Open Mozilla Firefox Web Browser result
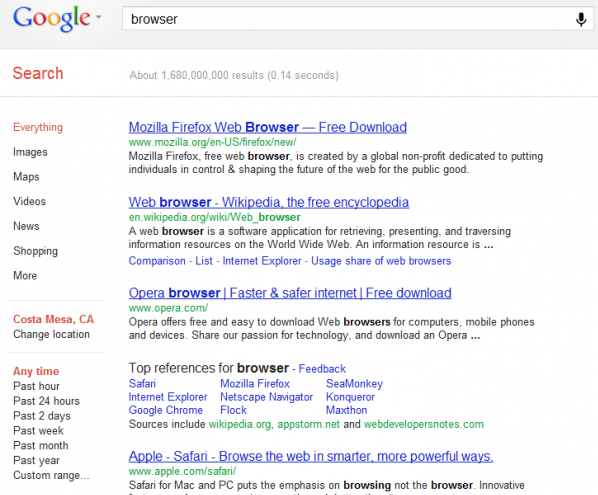Screen dimensions: 598x495 pyautogui.click(x=268, y=127)
